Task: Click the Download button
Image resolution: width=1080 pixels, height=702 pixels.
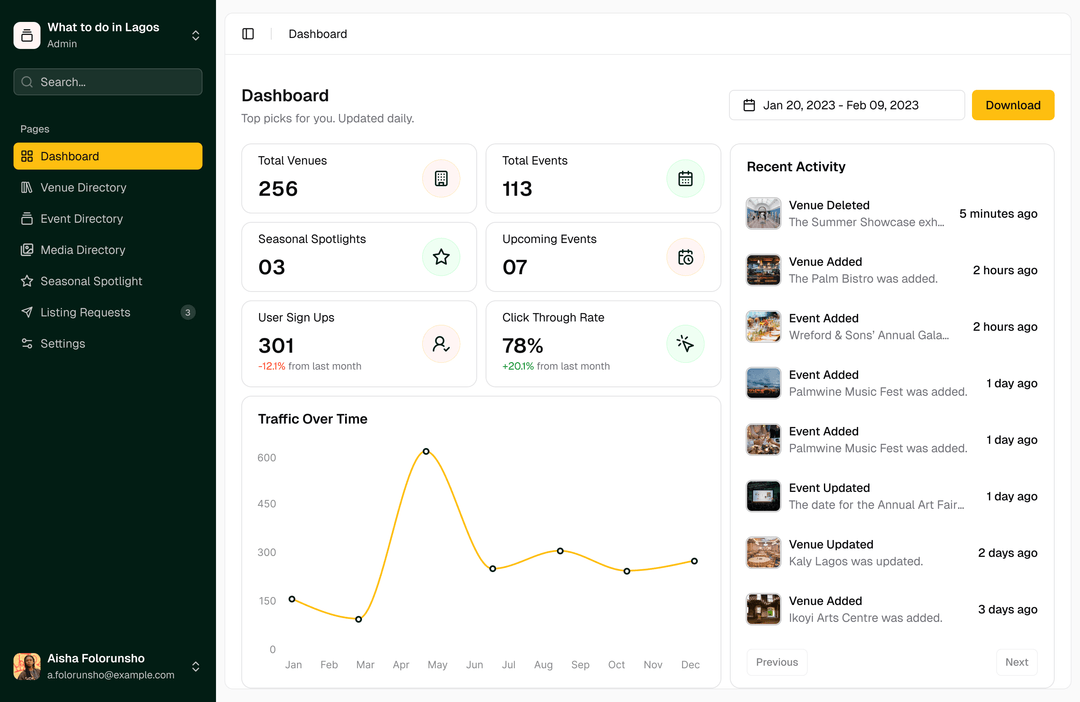Action: [x=1012, y=104]
